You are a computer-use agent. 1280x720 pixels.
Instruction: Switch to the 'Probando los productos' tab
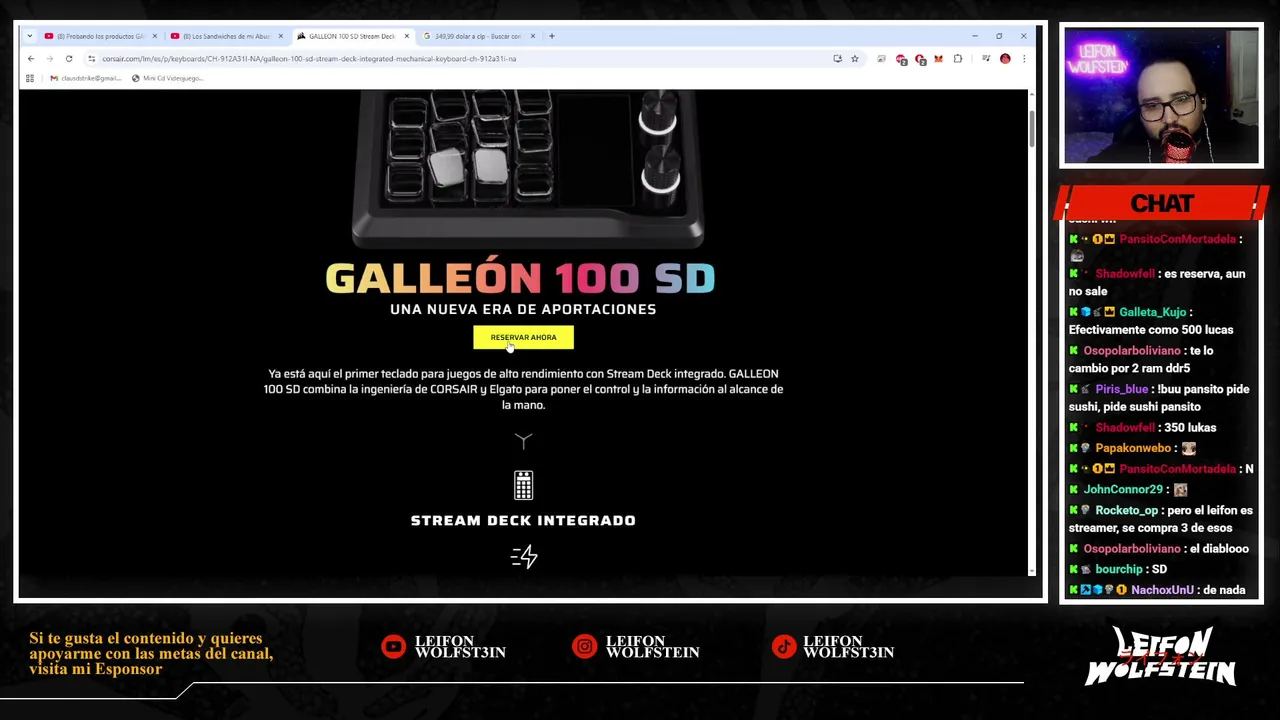100,36
